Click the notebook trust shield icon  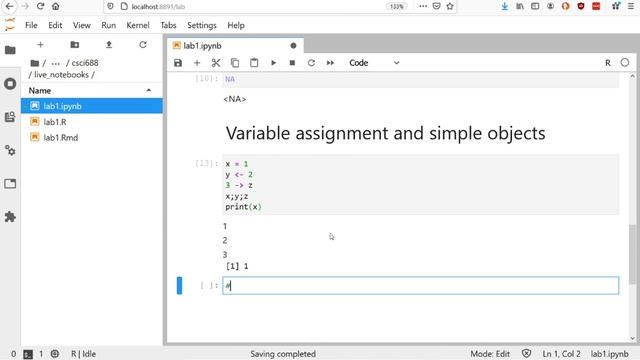coord(527,353)
